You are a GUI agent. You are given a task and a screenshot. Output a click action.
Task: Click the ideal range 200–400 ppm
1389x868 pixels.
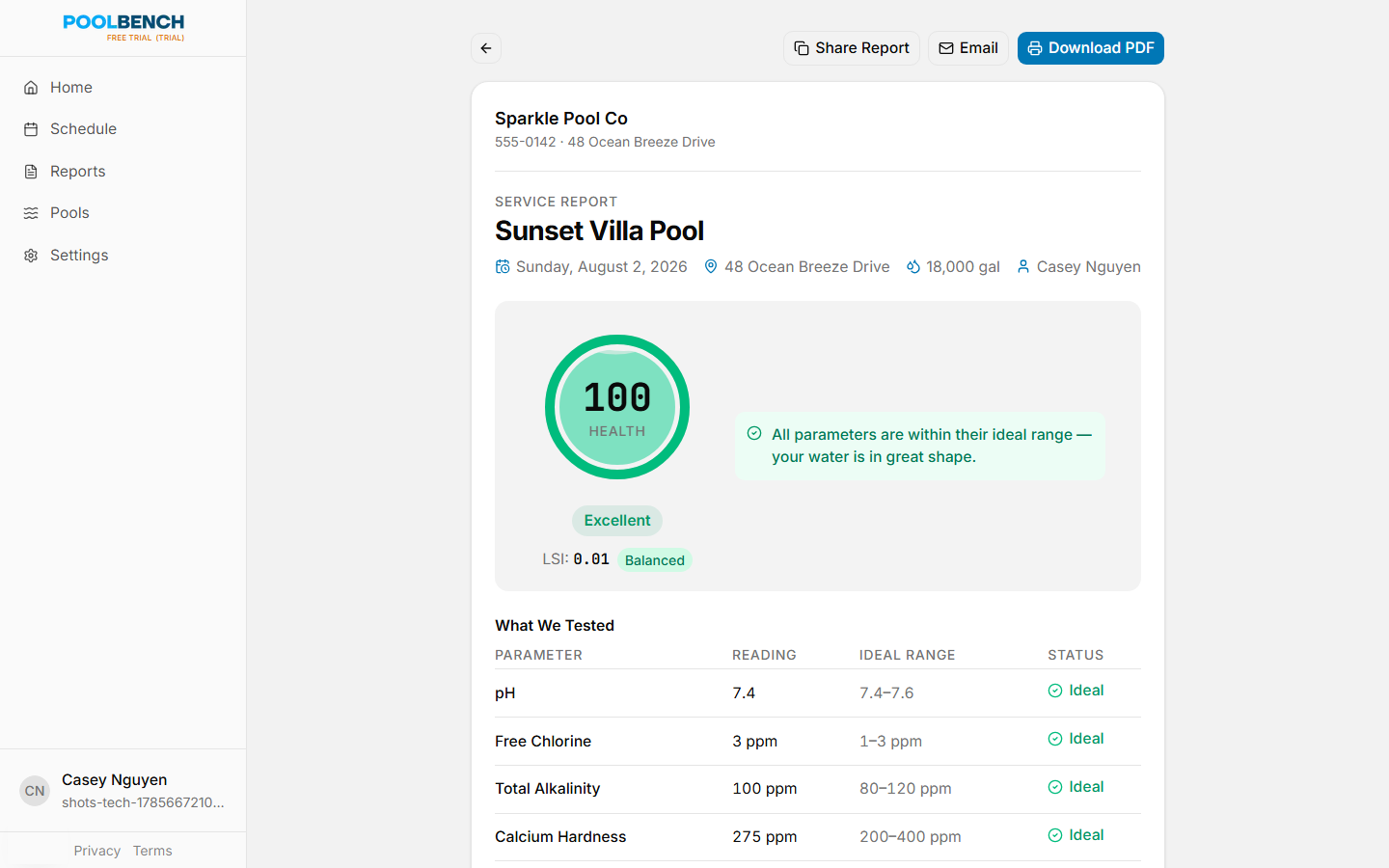click(911, 836)
